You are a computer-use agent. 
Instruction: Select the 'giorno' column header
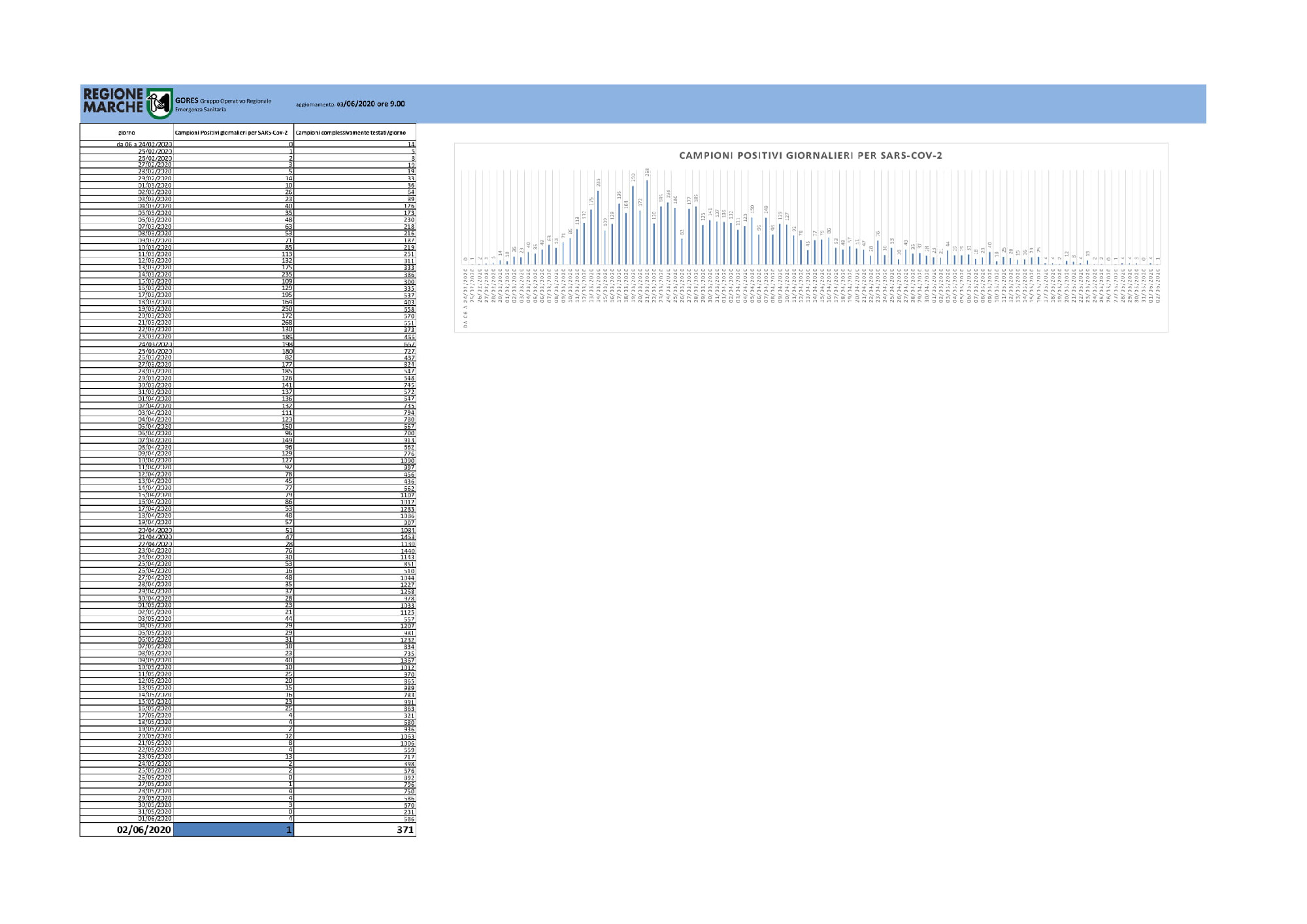127,133
